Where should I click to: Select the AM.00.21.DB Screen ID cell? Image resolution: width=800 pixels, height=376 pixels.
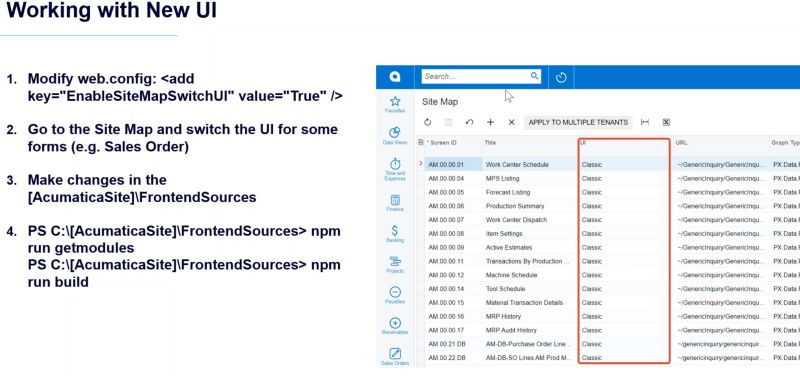click(x=454, y=344)
